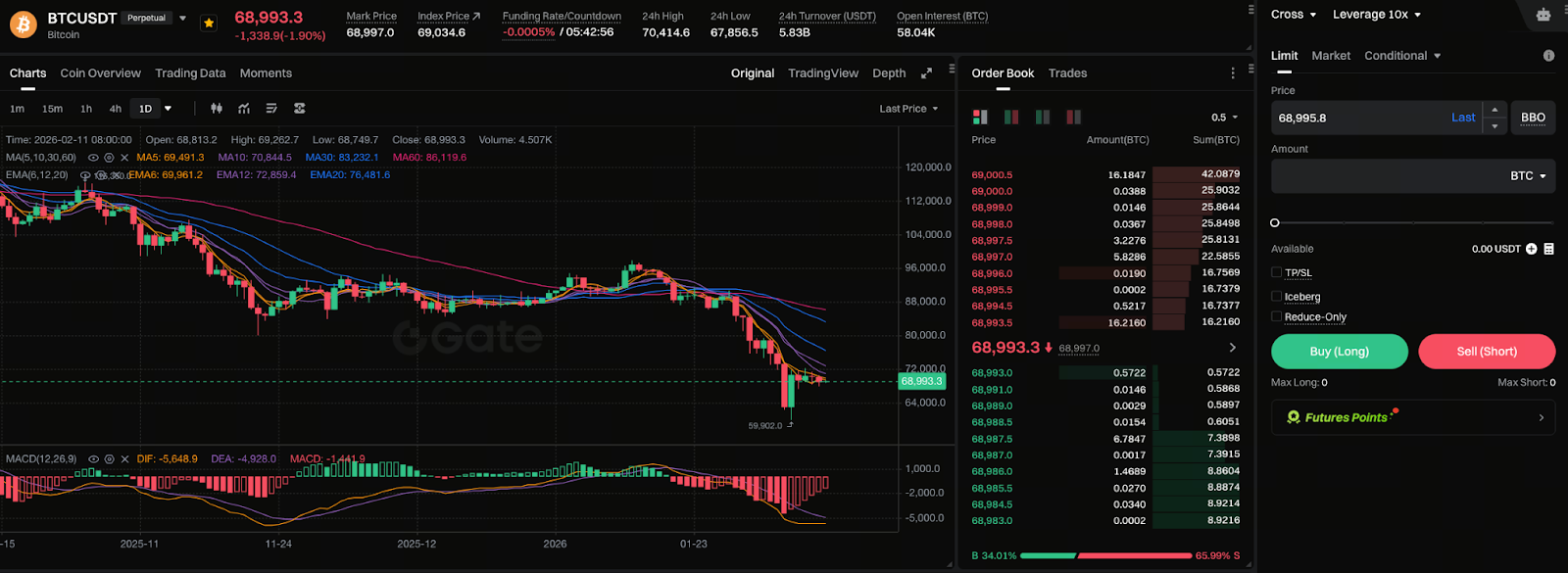
Task: Open MA indicator settings gear
Action: [109, 158]
